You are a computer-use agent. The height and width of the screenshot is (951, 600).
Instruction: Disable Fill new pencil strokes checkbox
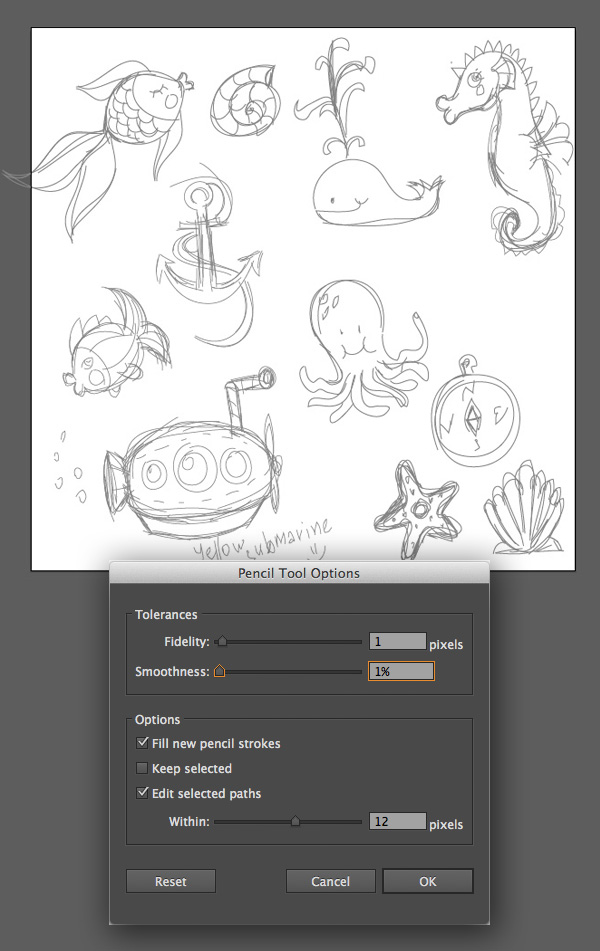click(142, 744)
